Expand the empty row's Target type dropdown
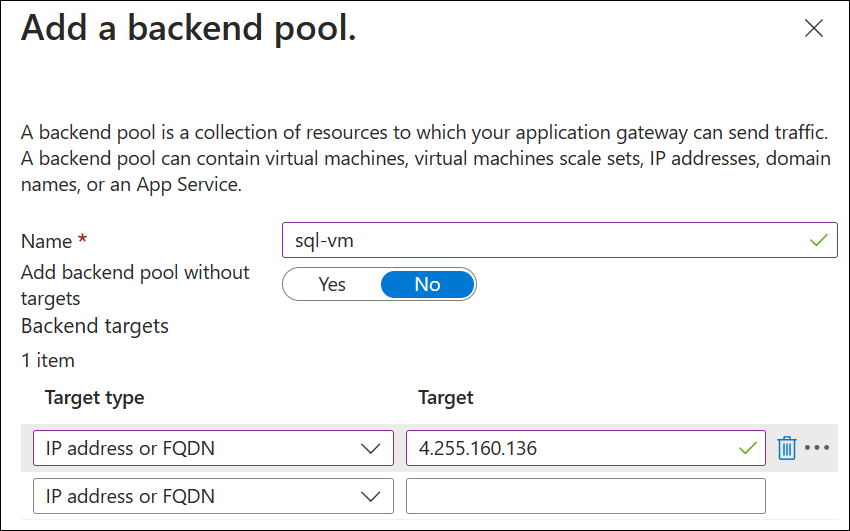 pyautogui.click(x=213, y=496)
